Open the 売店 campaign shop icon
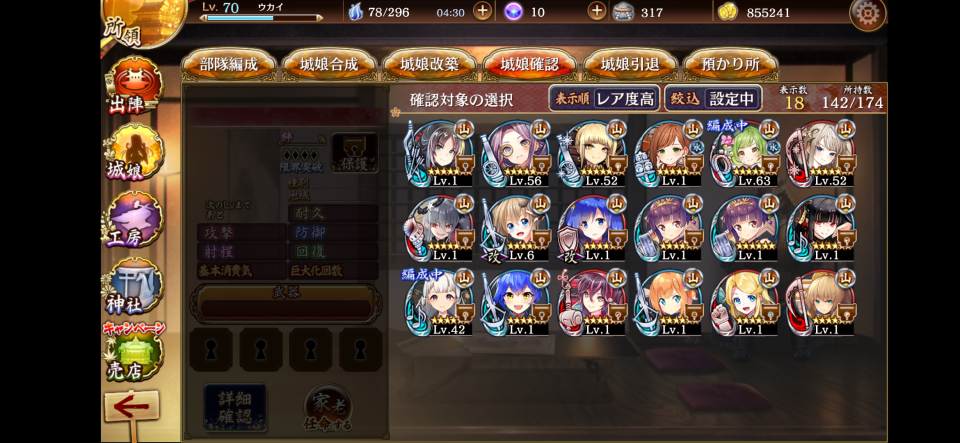 point(134,352)
